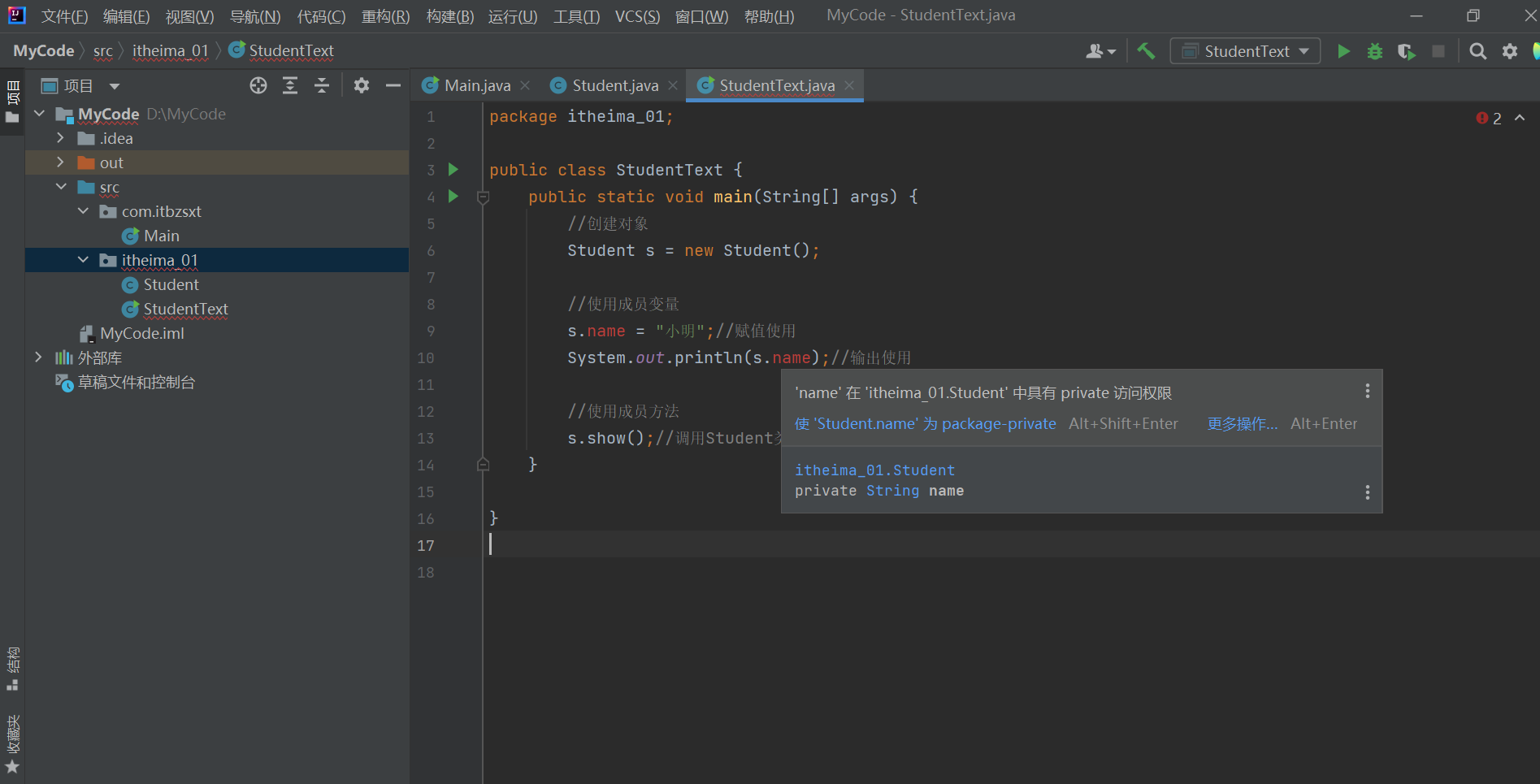Open the 重构(R) menu

tap(385, 16)
